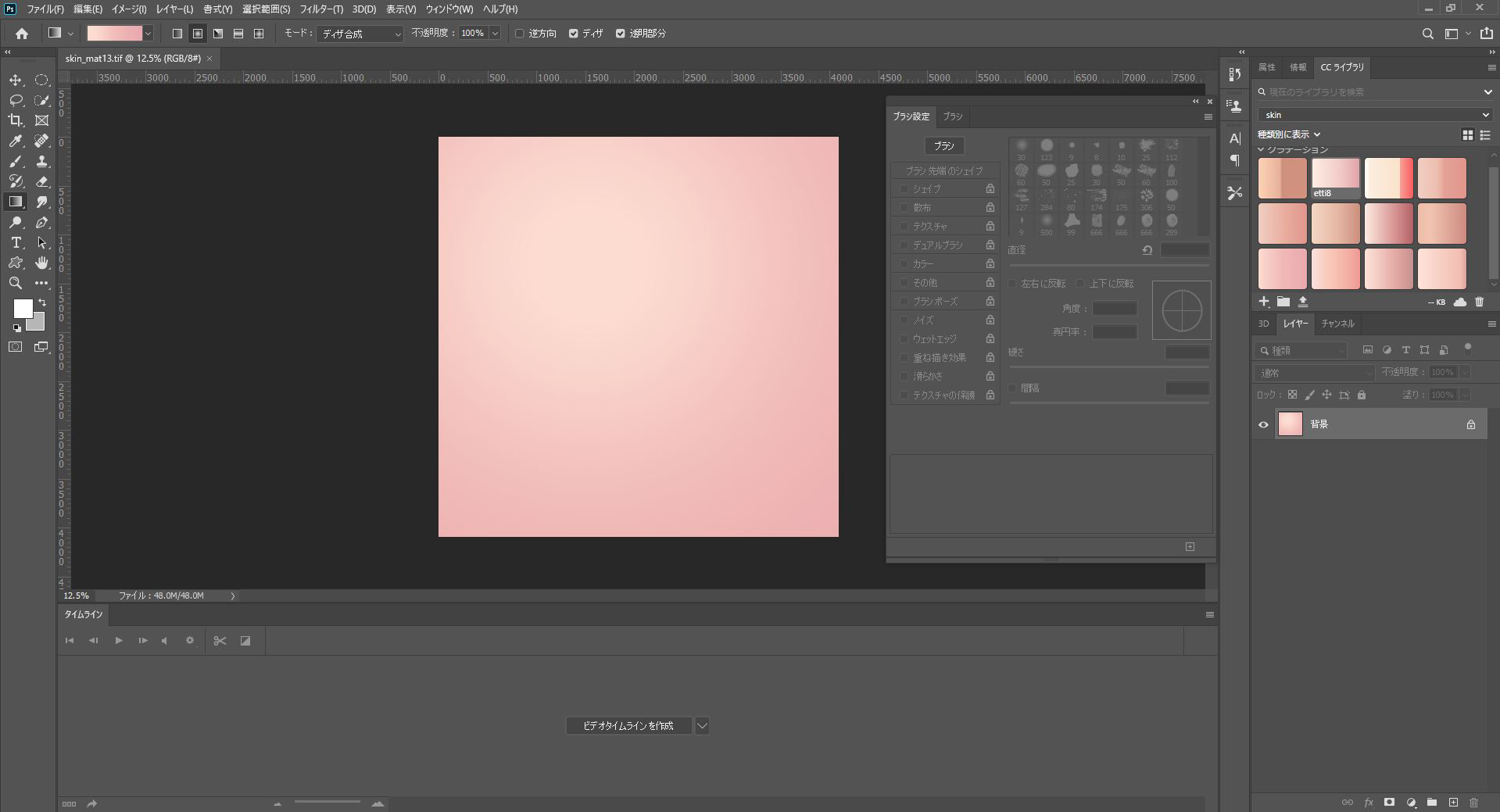Viewport: 1500px width, 812px height.
Task: Switch to the チャンネル tab
Action: [1337, 324]
